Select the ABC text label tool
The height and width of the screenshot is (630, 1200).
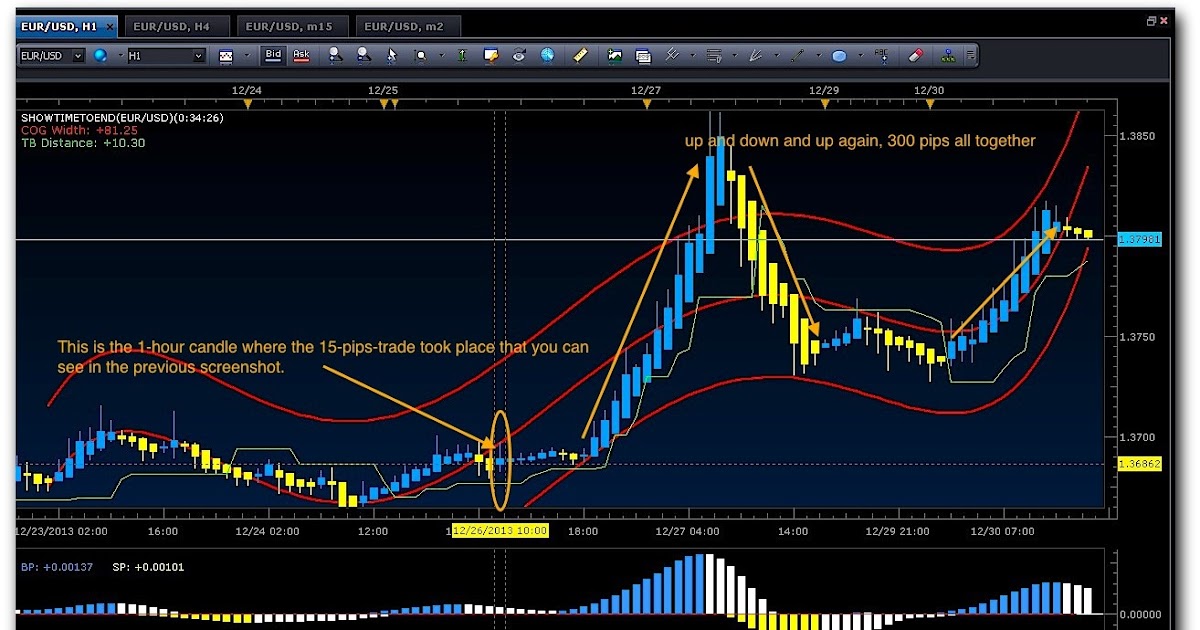tap(883, 56)
